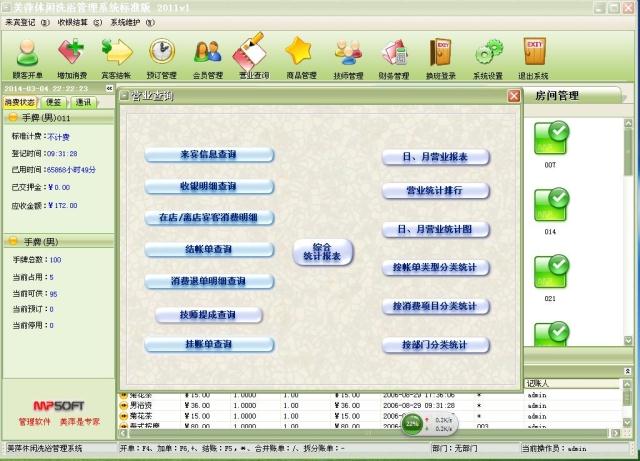Close the 营业查询 dialog
Screen dimensions: 640x461
[x=513, y=96]
